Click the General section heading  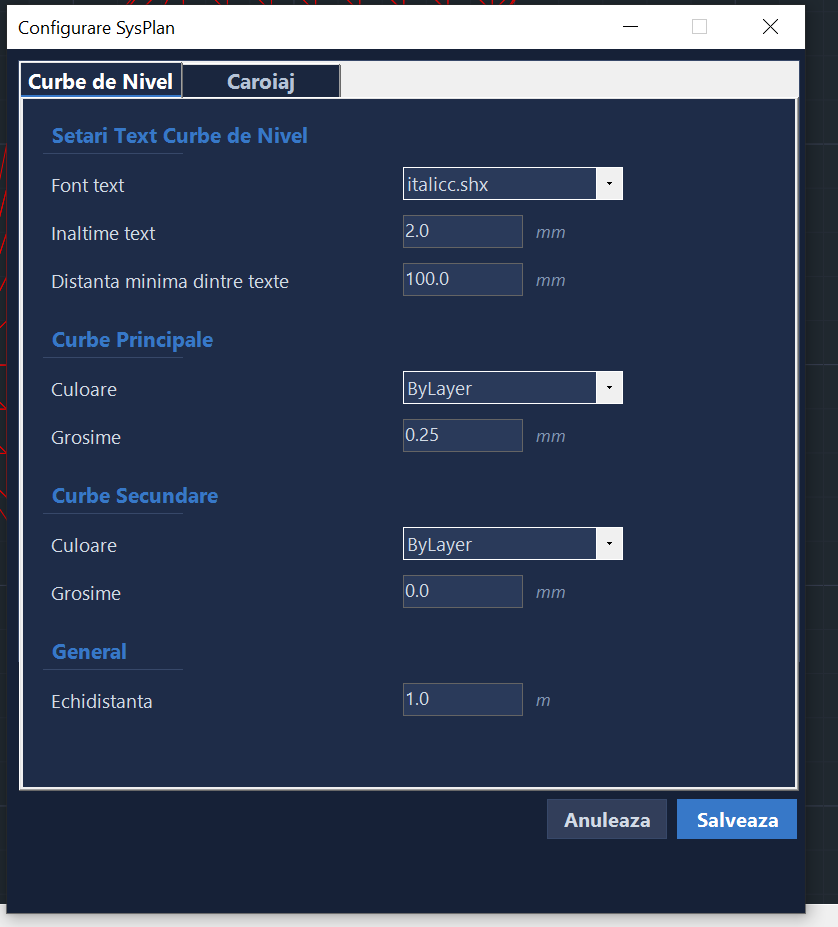[90, 652]
